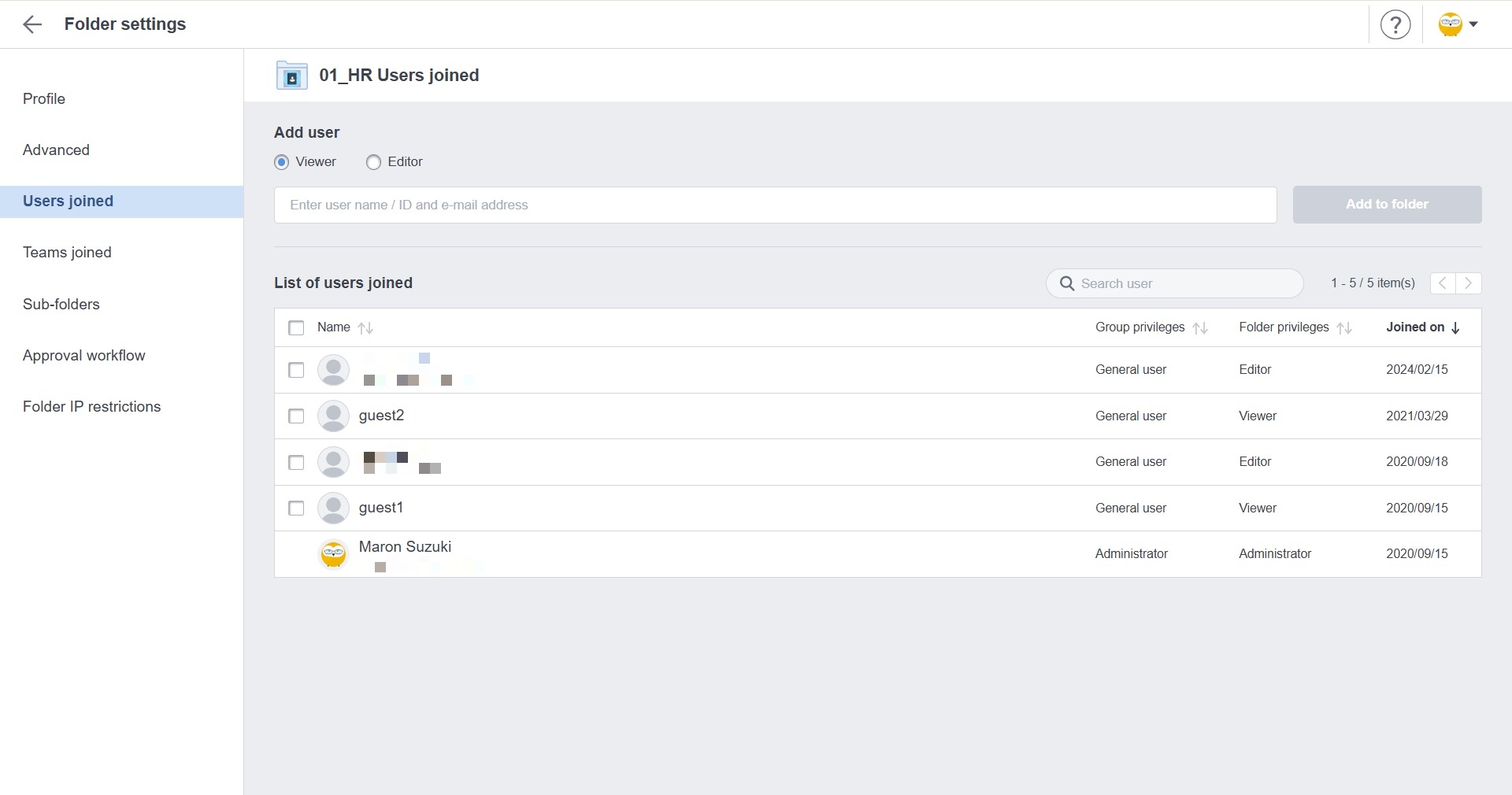Click the back arrow icon
The height and width of the screenshot is (795, 1512).
point(32,24)
